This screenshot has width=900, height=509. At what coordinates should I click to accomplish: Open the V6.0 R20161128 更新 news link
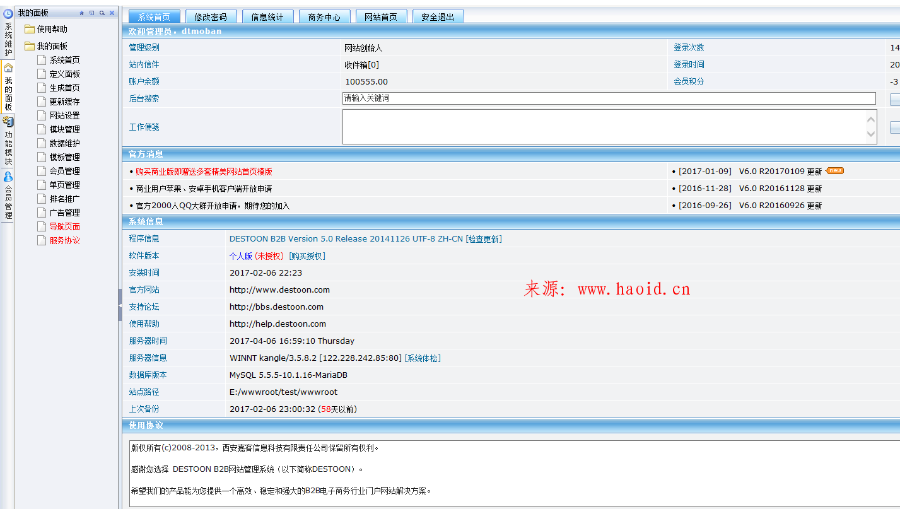coord(781,188)
